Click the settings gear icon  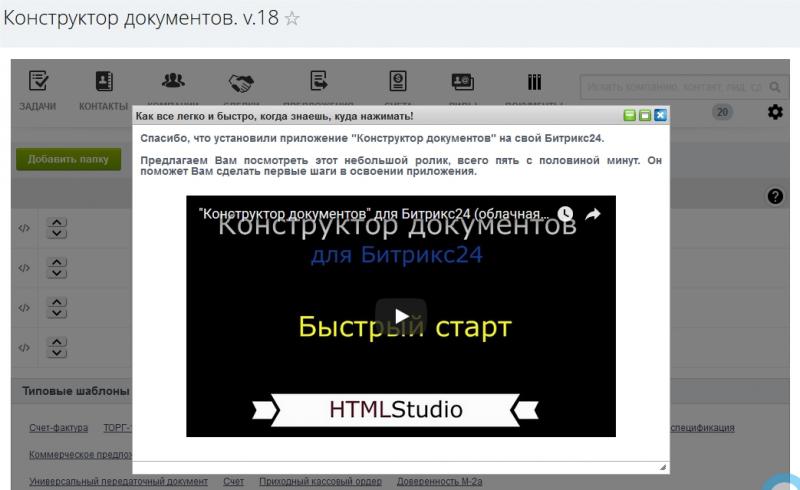[x=774, y=115]
